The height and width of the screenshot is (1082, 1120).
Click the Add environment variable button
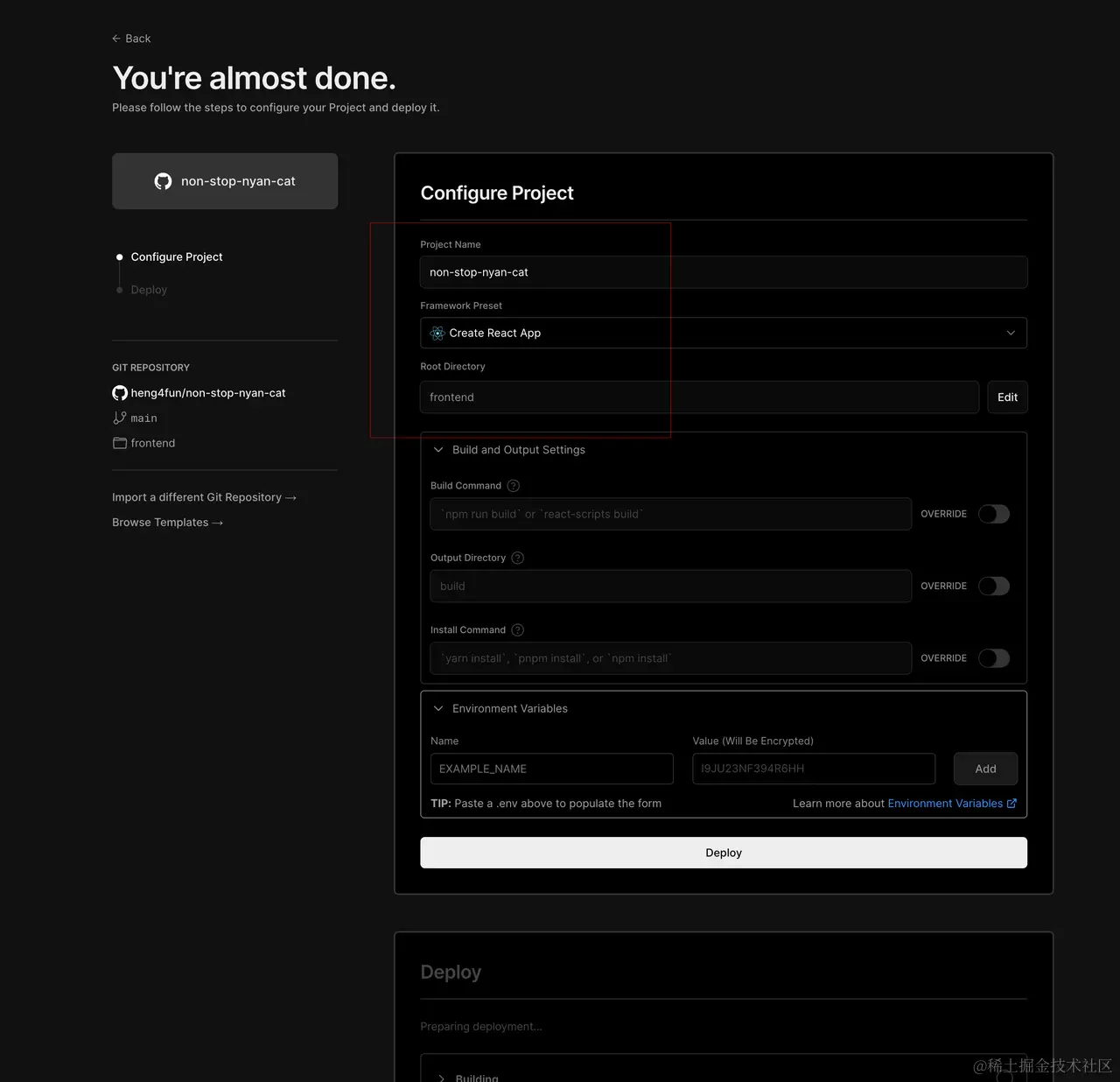[985, 769]
